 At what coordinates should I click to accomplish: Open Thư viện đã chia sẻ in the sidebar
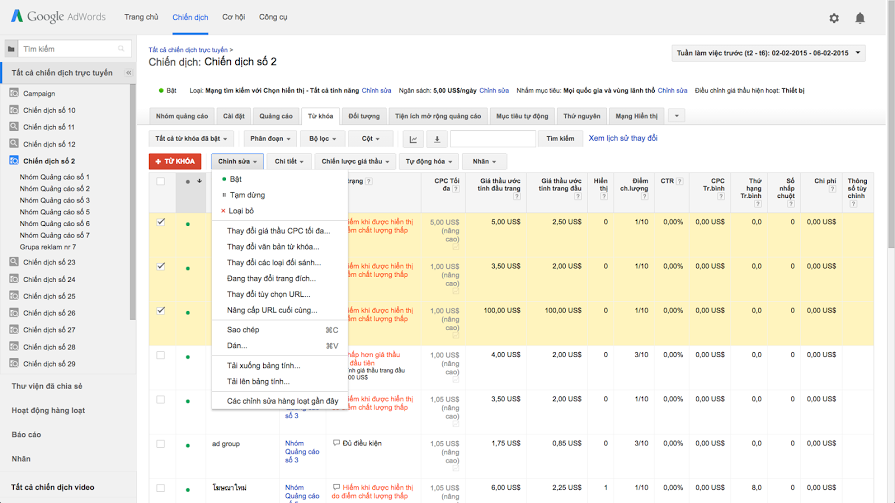[47, 386]
